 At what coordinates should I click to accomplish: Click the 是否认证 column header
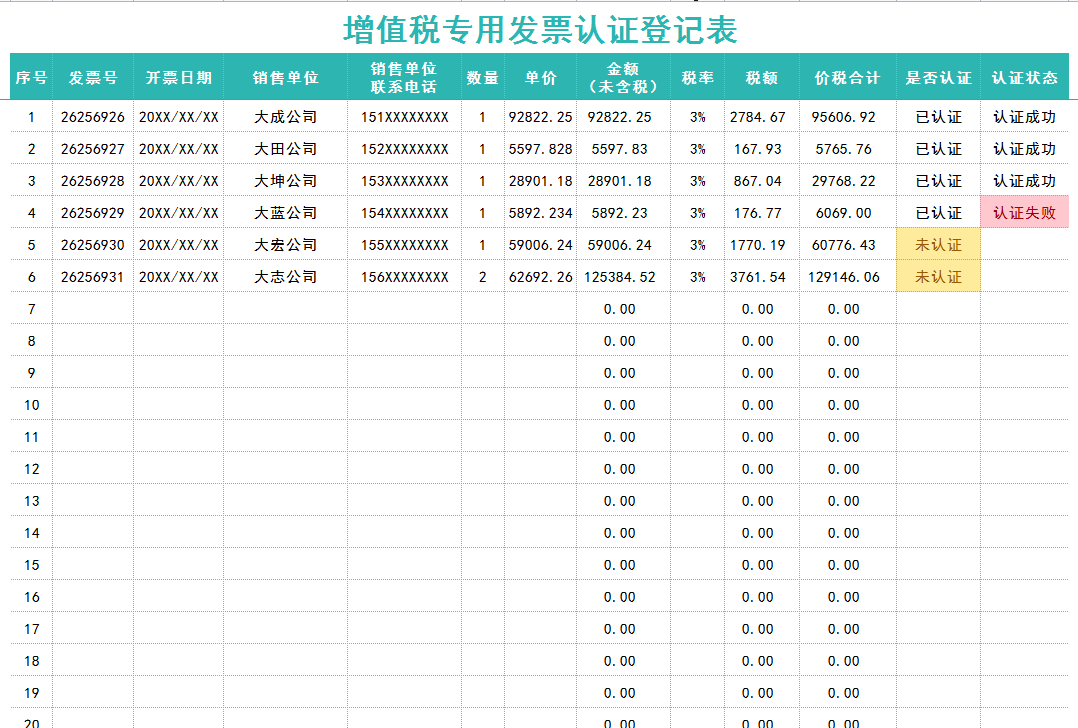(938, 78)
